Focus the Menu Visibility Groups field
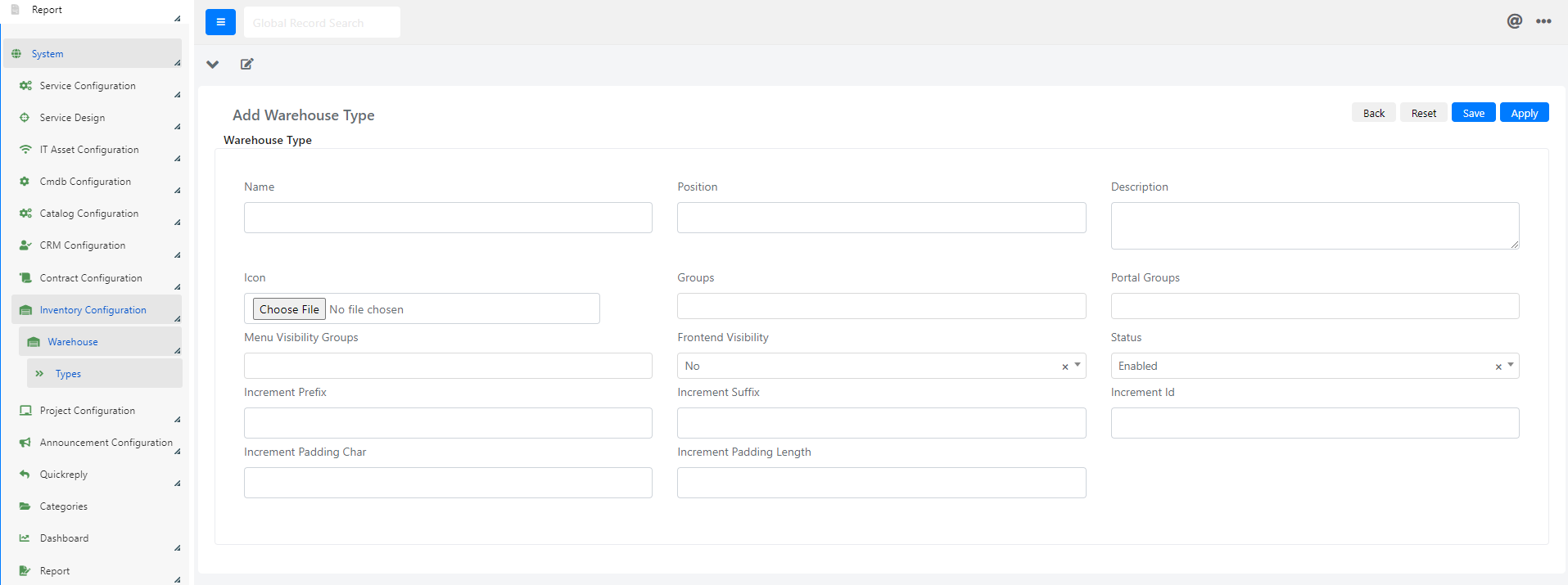The width and height of the screenshot is (1568, 585). click(448, 366)
